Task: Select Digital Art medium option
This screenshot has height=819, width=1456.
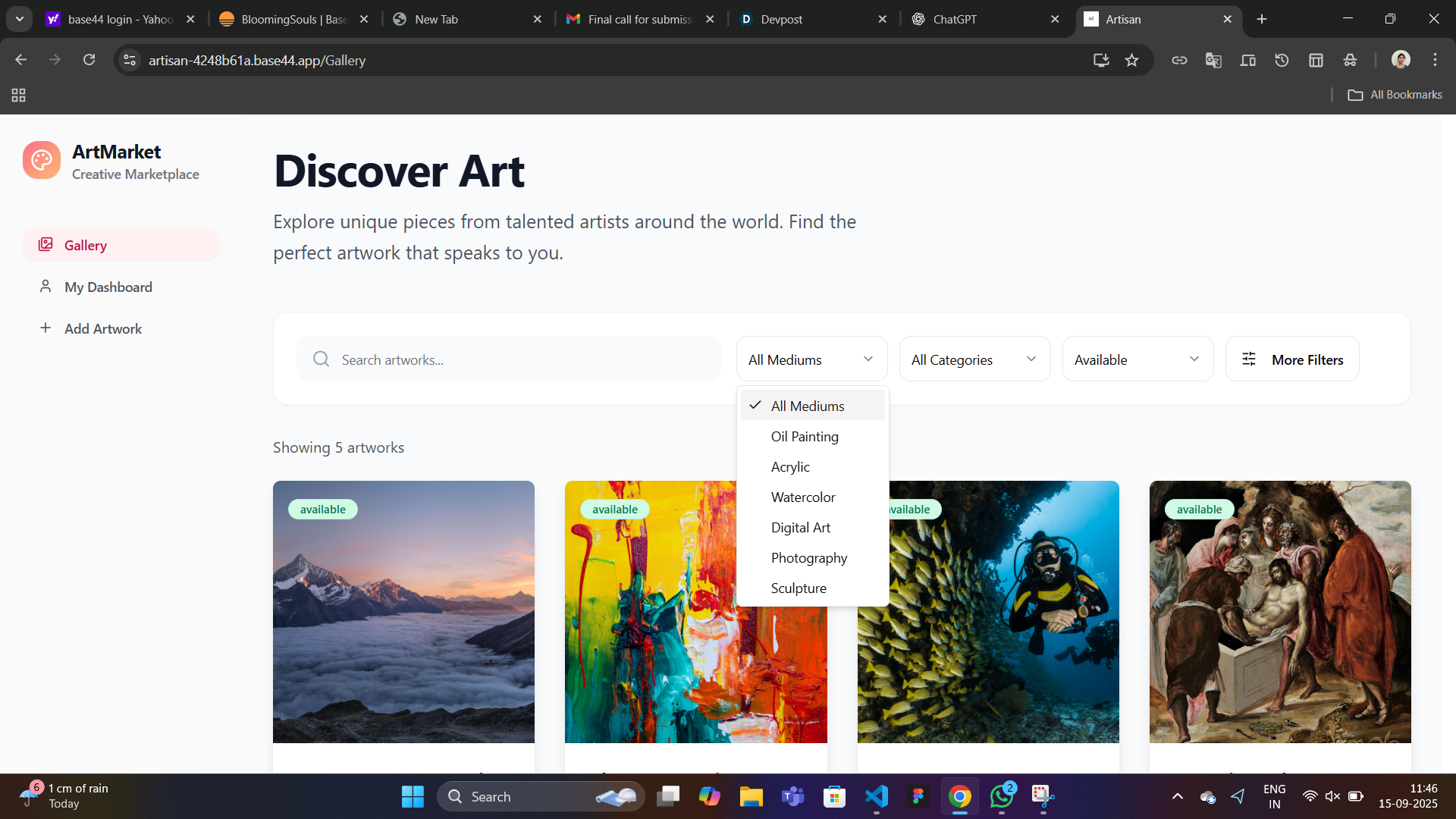Action: click(801, 527)
